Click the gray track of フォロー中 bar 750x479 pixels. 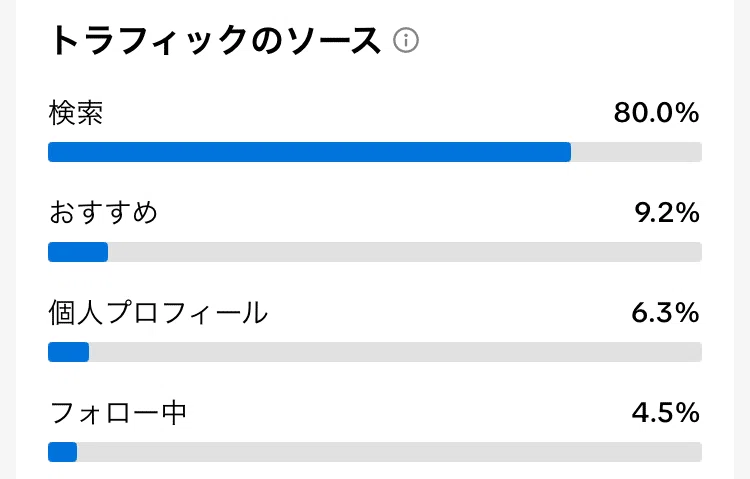point(389,452)
